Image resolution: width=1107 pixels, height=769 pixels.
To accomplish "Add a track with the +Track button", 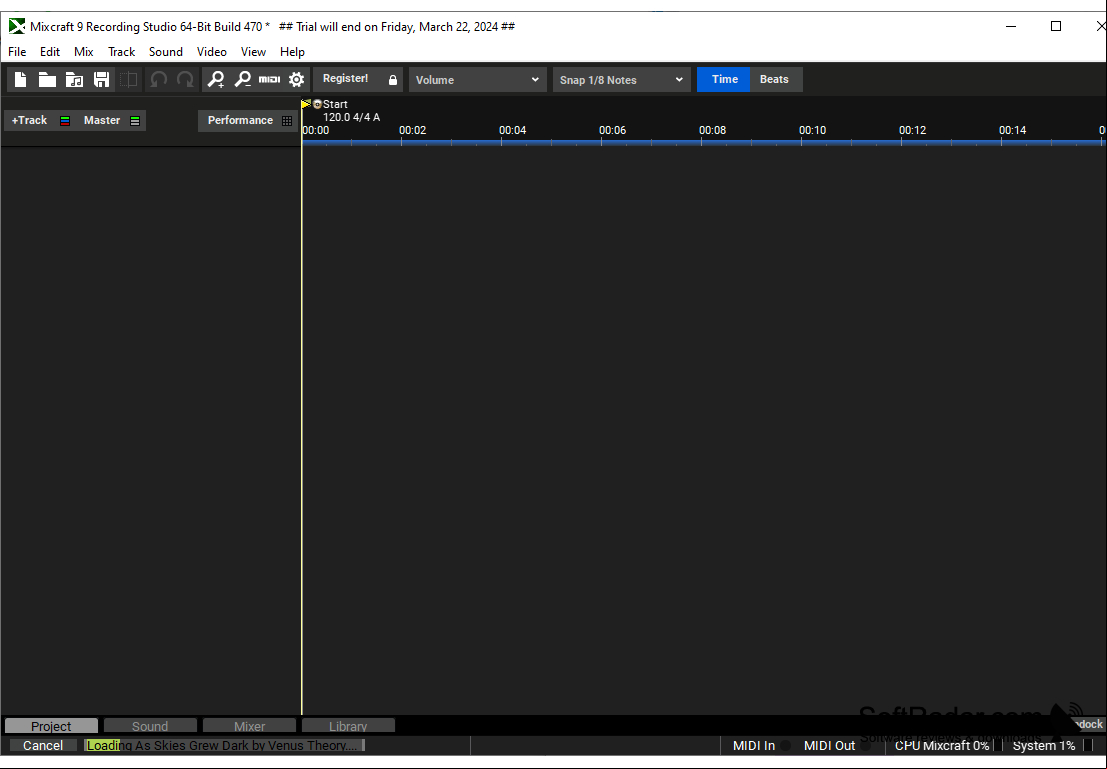I will (x=30, y=121).
